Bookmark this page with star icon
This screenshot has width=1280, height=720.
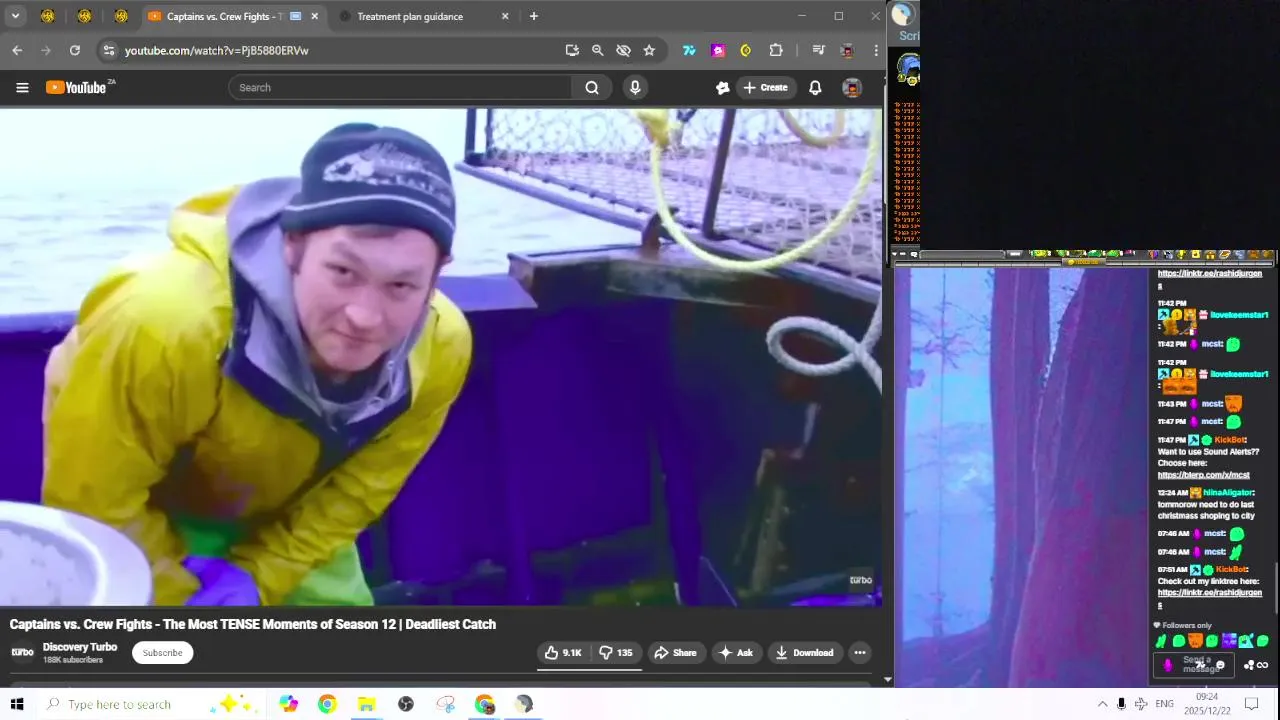pyautogui.click(x=649, y=50)
